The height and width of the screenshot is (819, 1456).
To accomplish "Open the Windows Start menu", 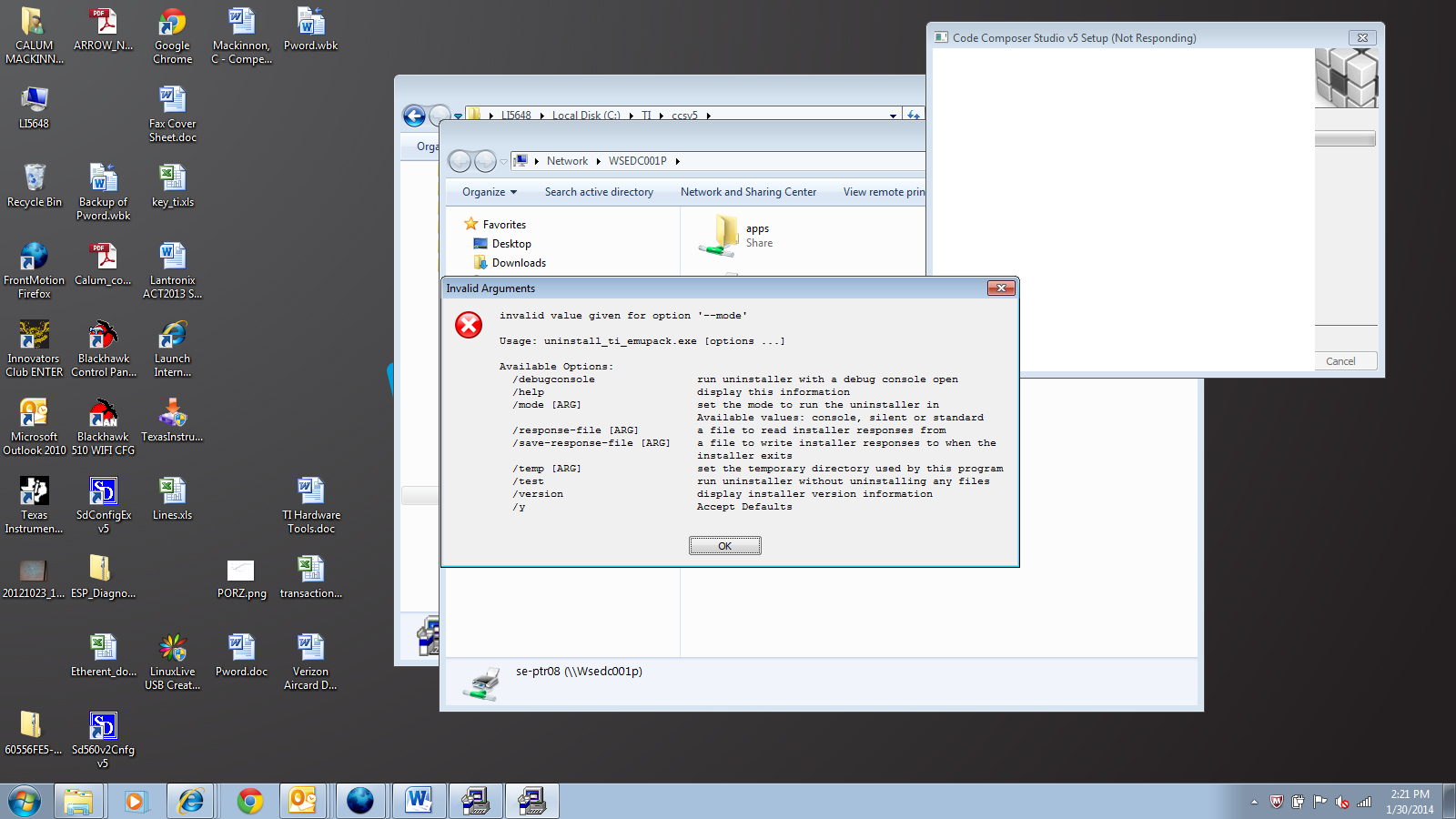I will click(25, 801).
